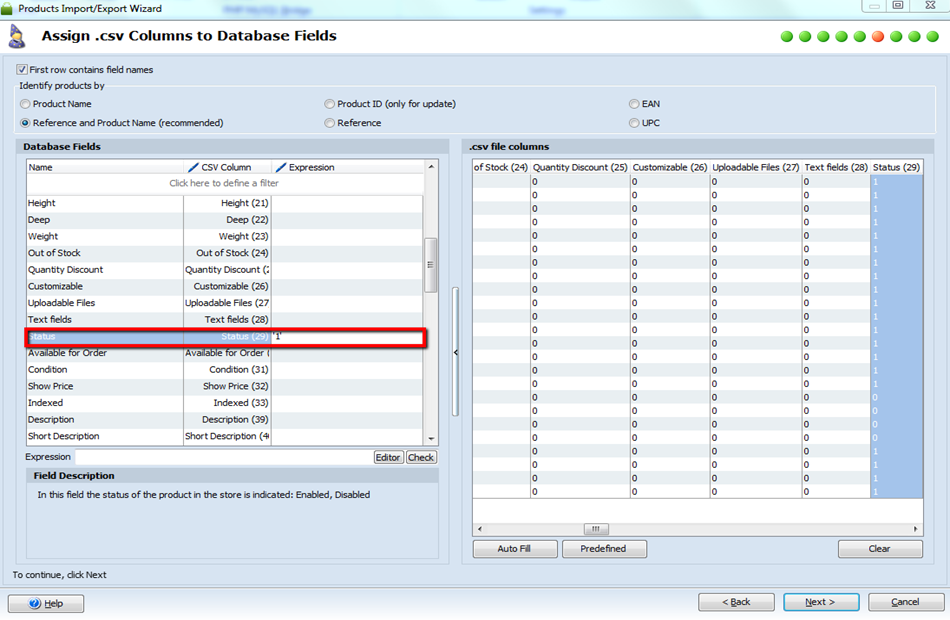This screenshot has height=620, width=950.
Task: Click the Products Import/Export Wizard title bar icon
Action: point(8,8)
